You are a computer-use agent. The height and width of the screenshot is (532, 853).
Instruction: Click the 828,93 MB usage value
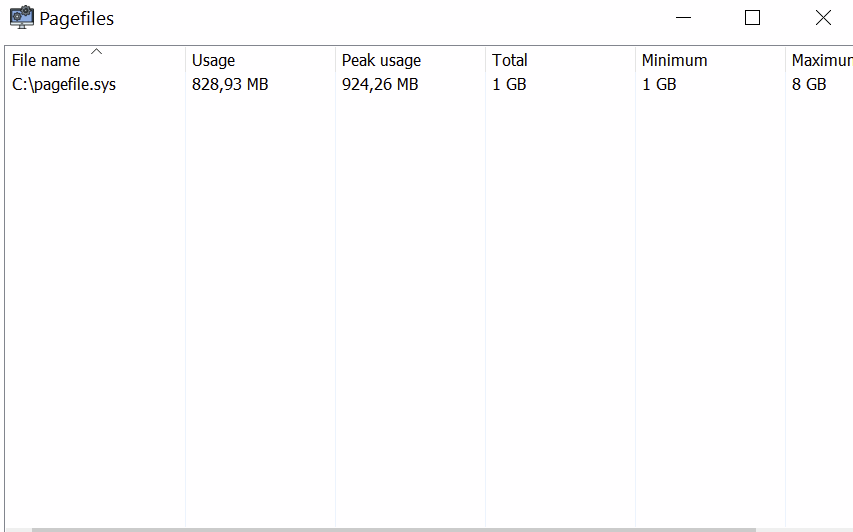[230, 85]
